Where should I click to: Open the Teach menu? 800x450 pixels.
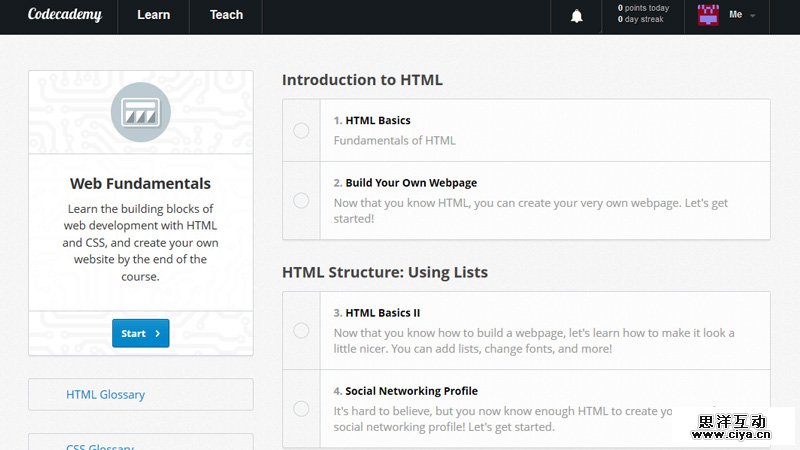click(226, 15)
